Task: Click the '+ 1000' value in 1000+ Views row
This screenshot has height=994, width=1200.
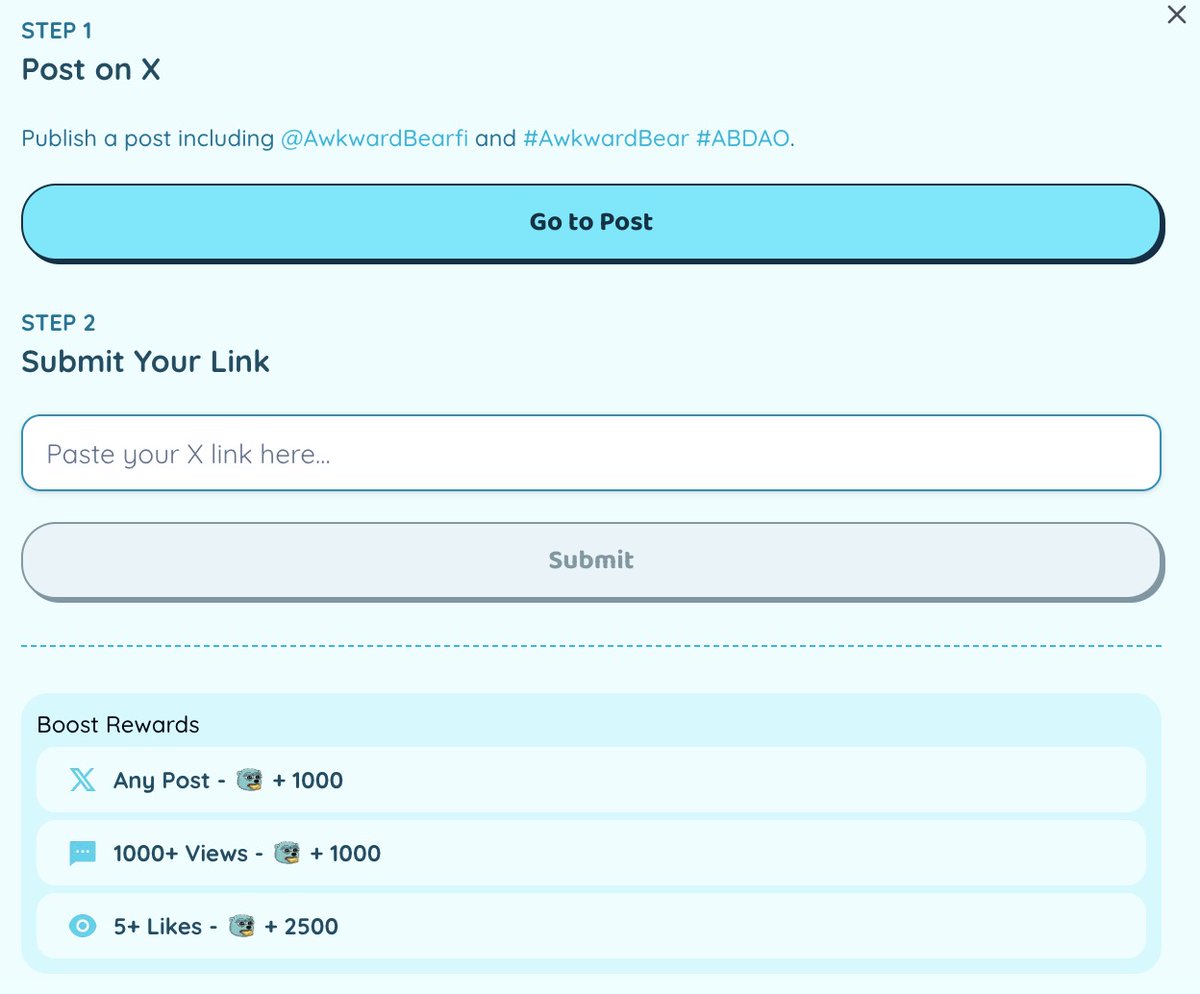Action: [x=346, y=854]
